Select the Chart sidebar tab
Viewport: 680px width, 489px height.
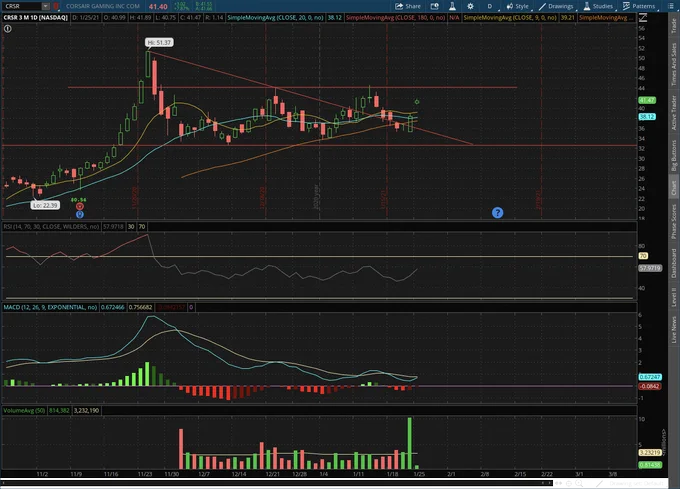[673, 187]
